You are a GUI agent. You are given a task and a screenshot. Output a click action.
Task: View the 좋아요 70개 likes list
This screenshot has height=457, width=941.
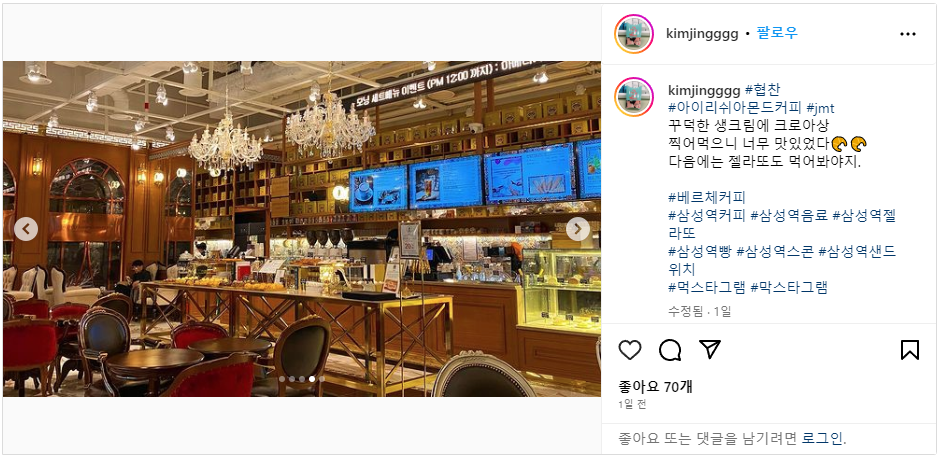(x=655, y=387)
